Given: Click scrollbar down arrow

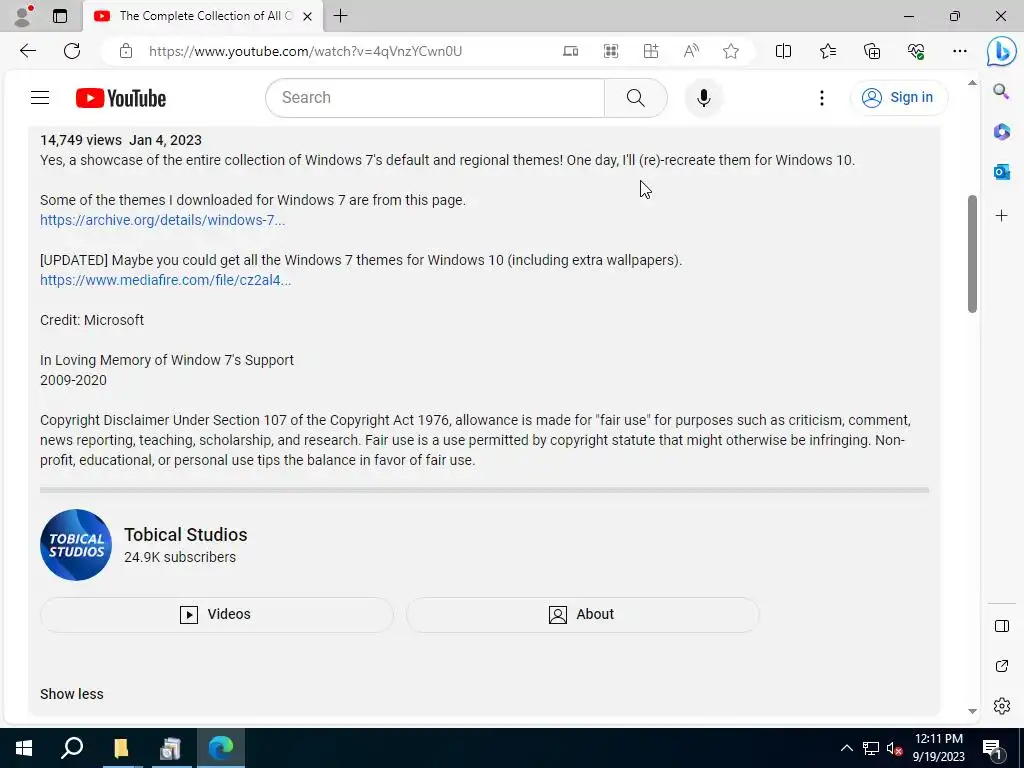Looking at the screenshot, I should [972, 711].
